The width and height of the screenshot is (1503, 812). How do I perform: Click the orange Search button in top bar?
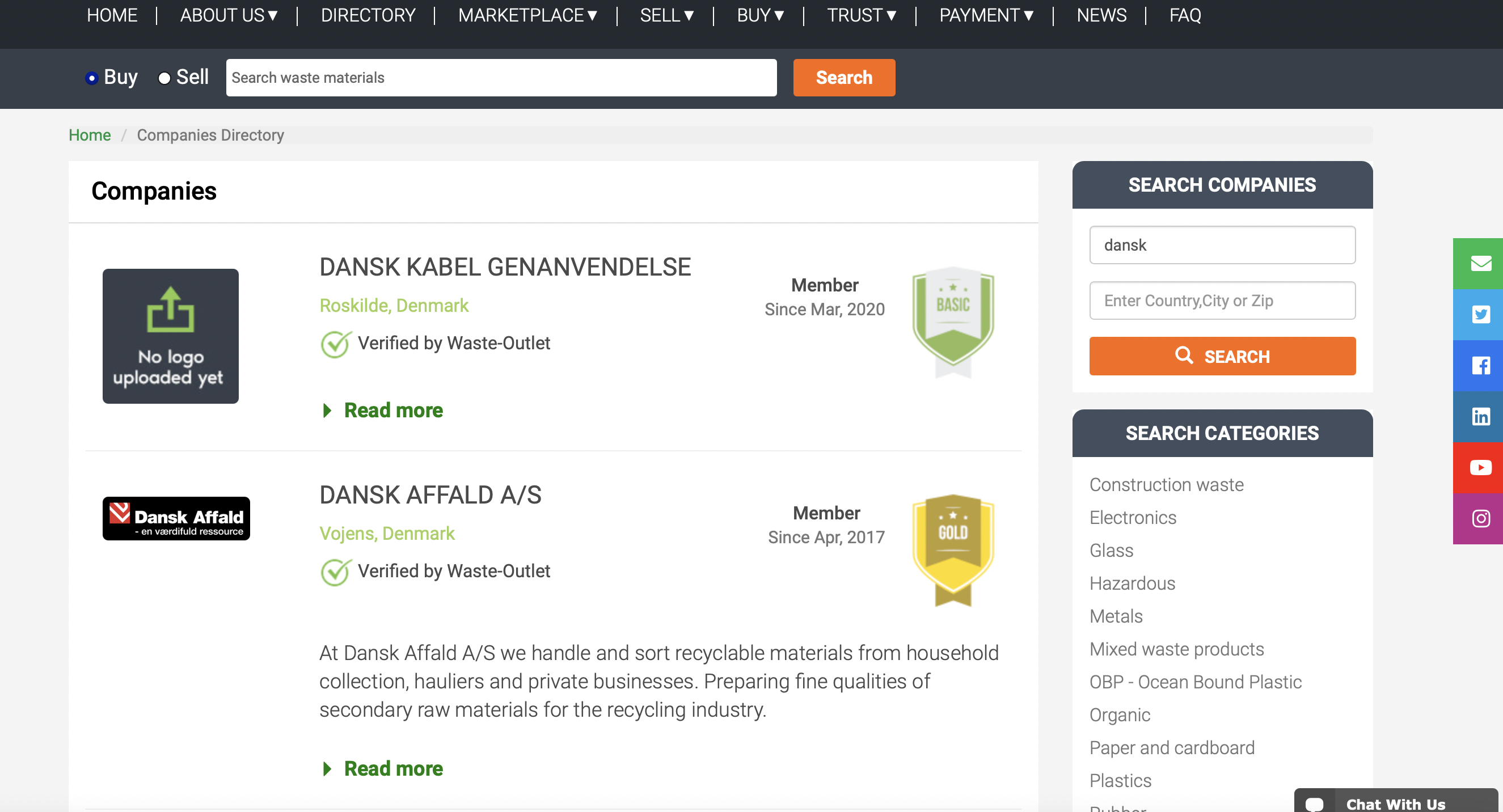[843, 78]
